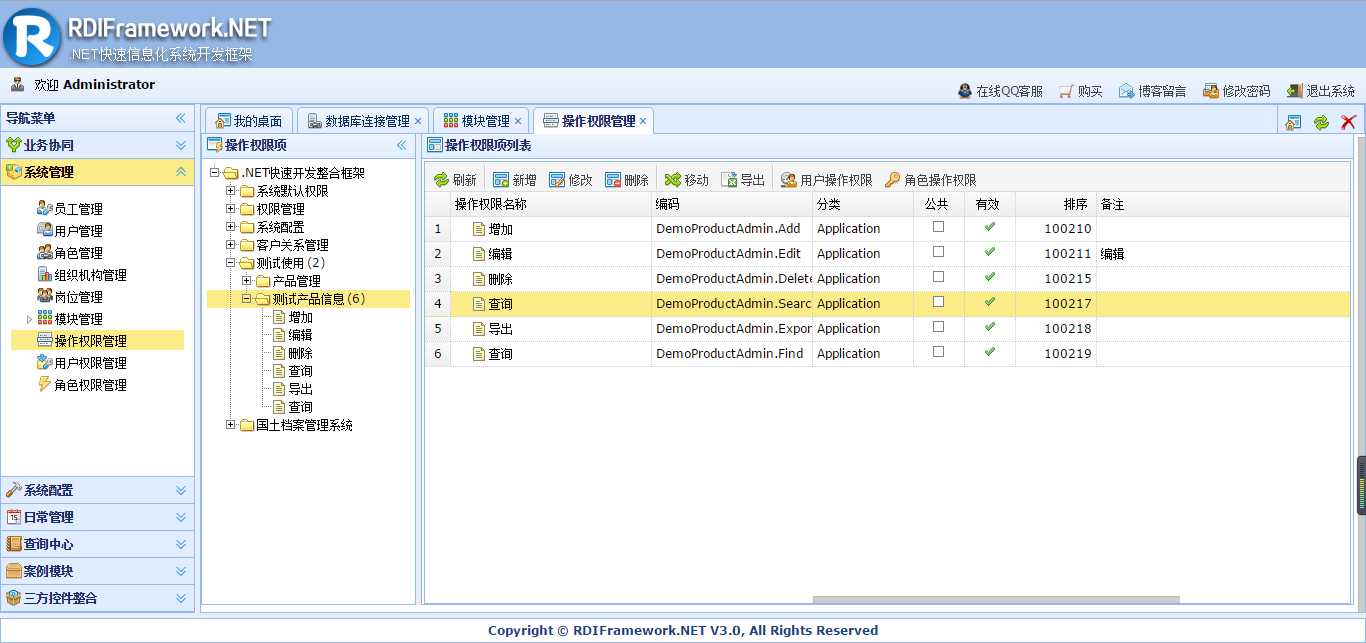Click the 有效 checkmark for the 编辑 row
The height and width of the screenshot is (643, 1366).
(990, 252)
